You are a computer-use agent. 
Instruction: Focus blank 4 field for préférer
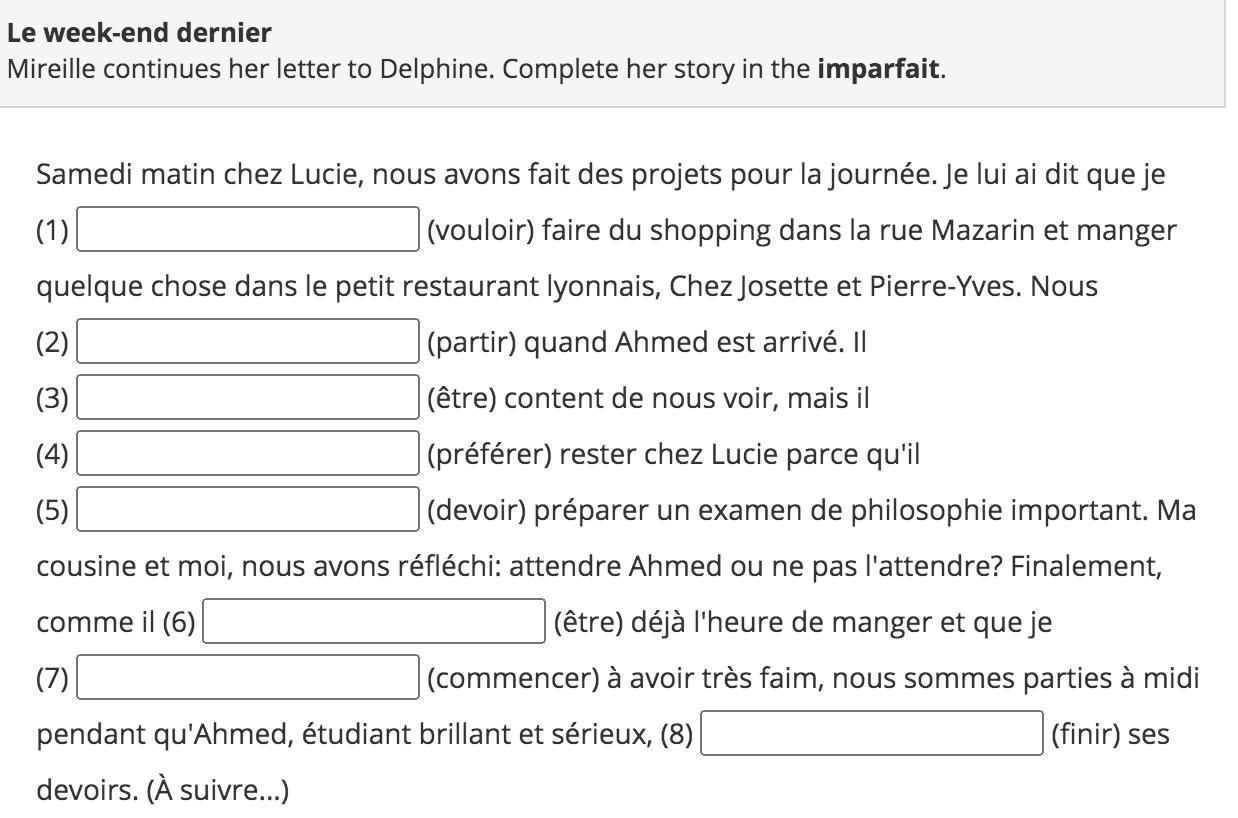(x=248, y=453)
